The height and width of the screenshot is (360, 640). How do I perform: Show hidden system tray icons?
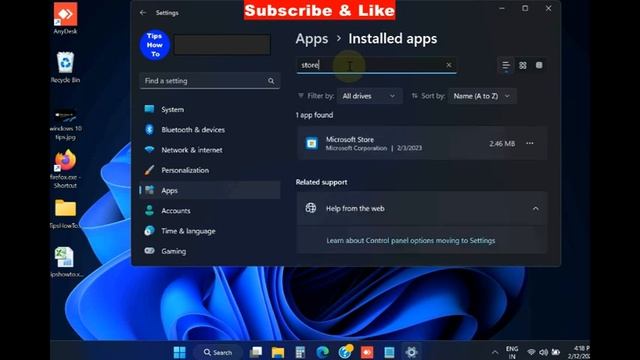[495, 352]
